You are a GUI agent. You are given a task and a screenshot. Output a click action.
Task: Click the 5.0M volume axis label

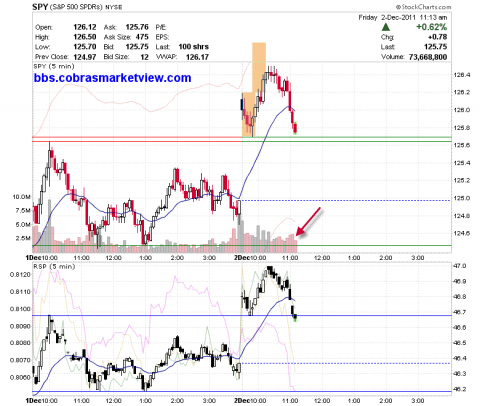pyautogui.click(x=23, y=225)
